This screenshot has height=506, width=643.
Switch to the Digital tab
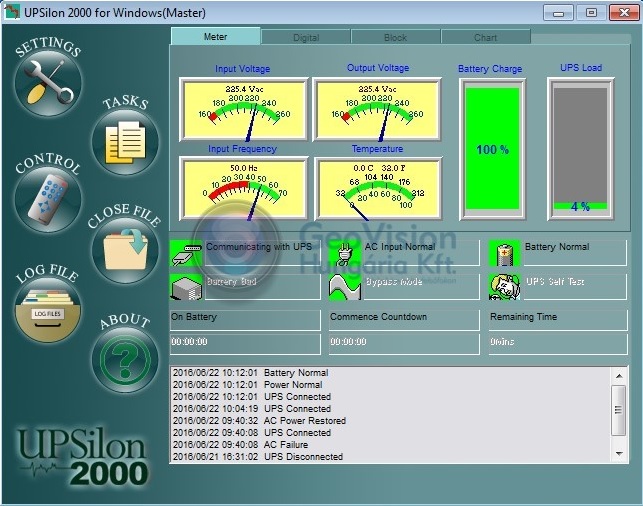306,37
